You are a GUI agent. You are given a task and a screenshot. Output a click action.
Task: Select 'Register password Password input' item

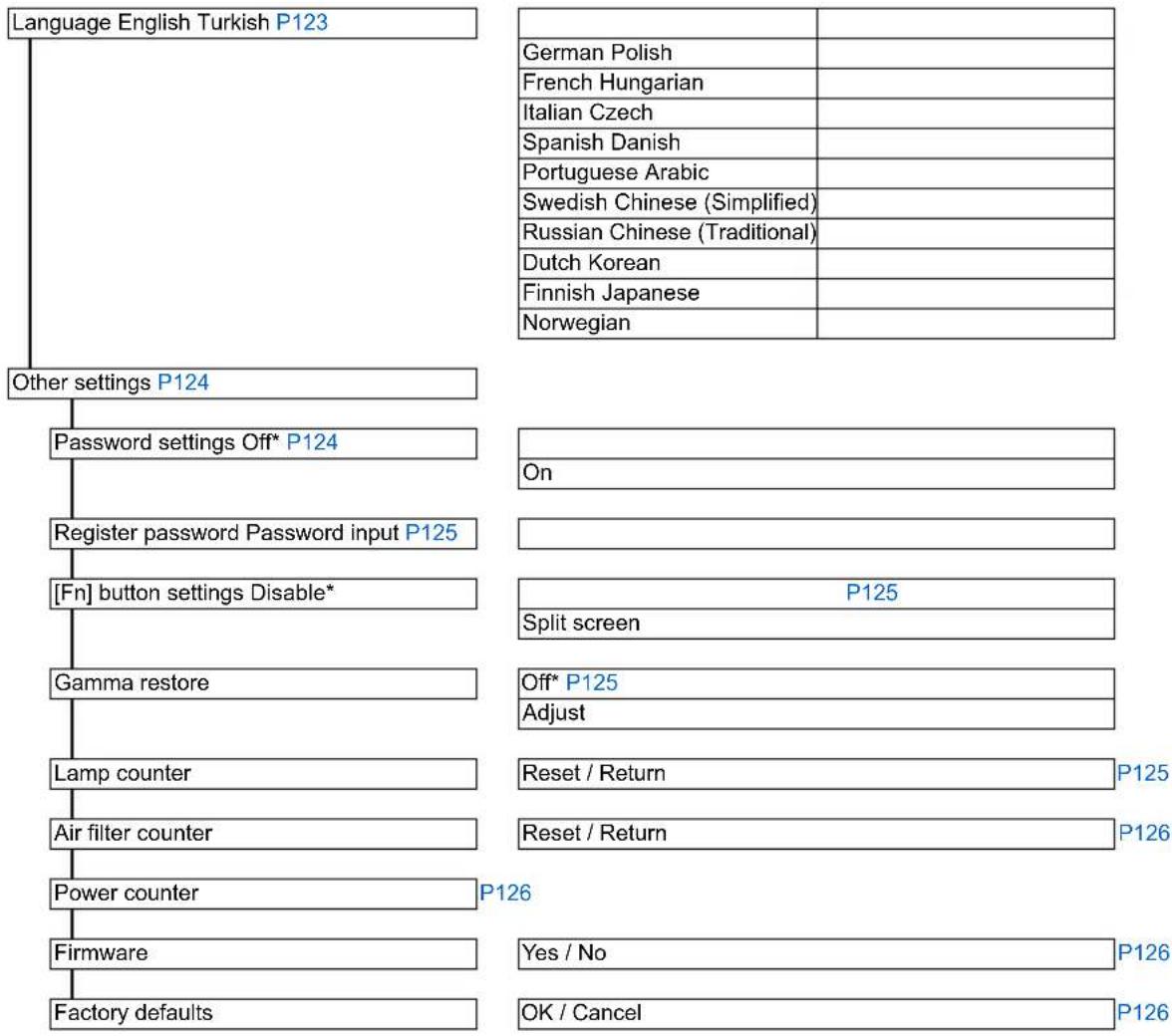click(263, 533)
